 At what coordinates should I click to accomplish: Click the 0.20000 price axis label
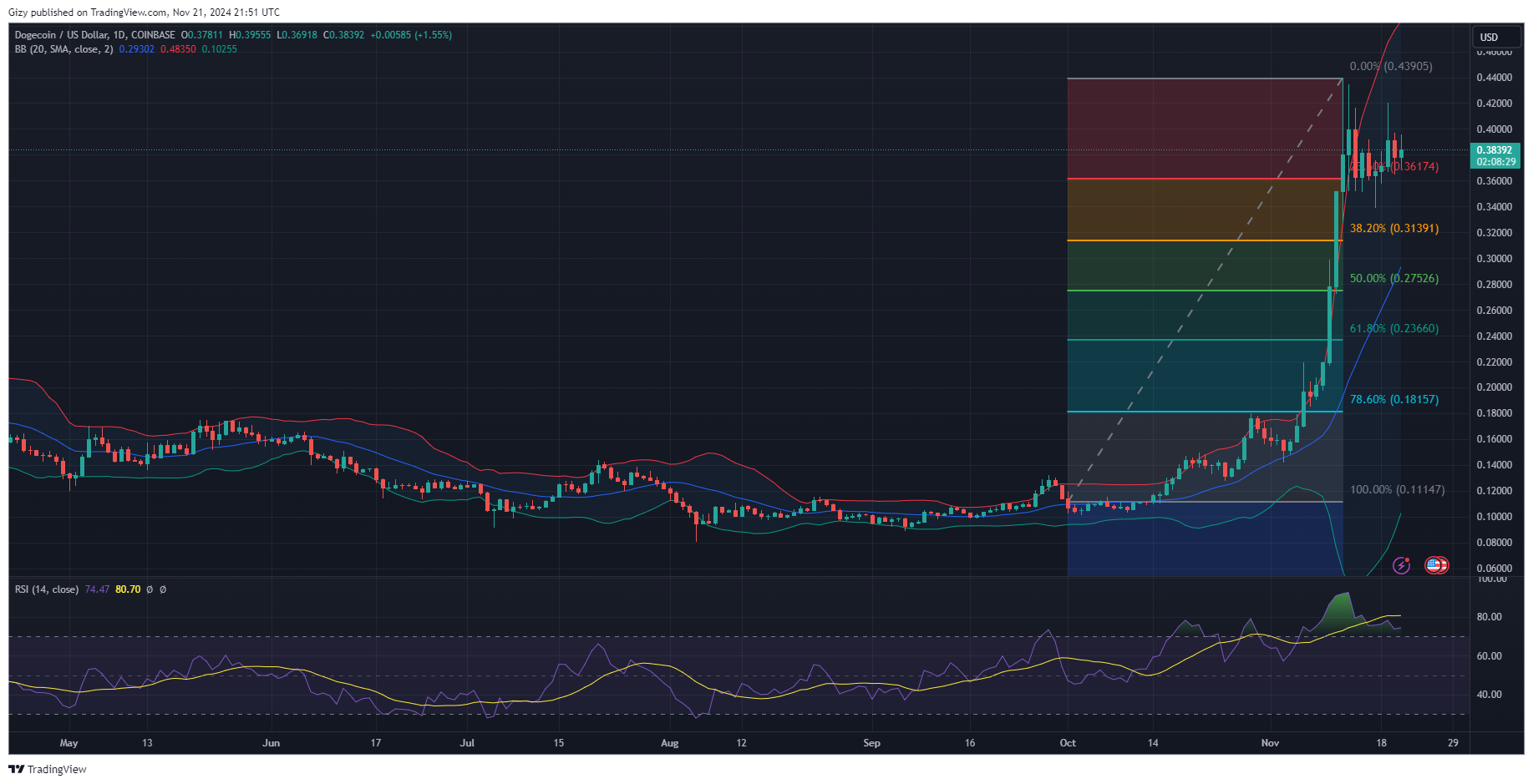[1495, 387]
